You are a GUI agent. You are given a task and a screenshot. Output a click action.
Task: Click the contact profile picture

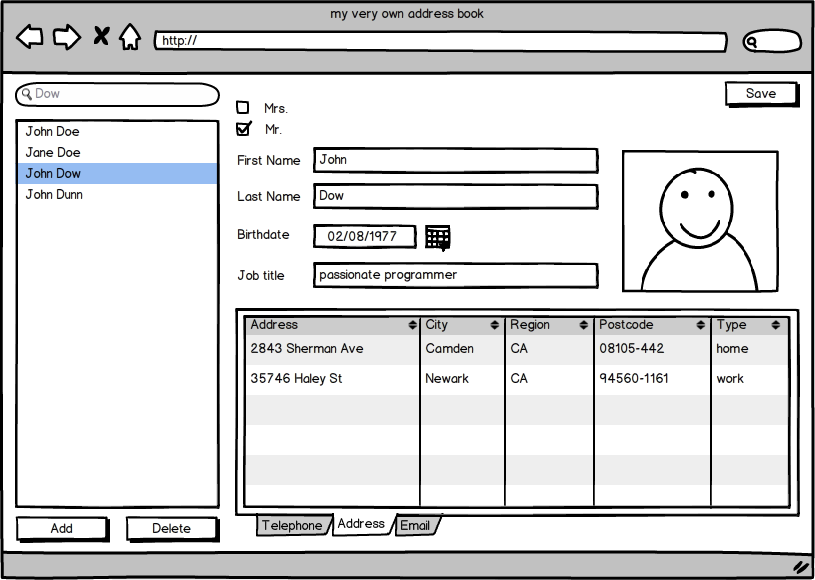pyautogui.click(x=700, y=221)
